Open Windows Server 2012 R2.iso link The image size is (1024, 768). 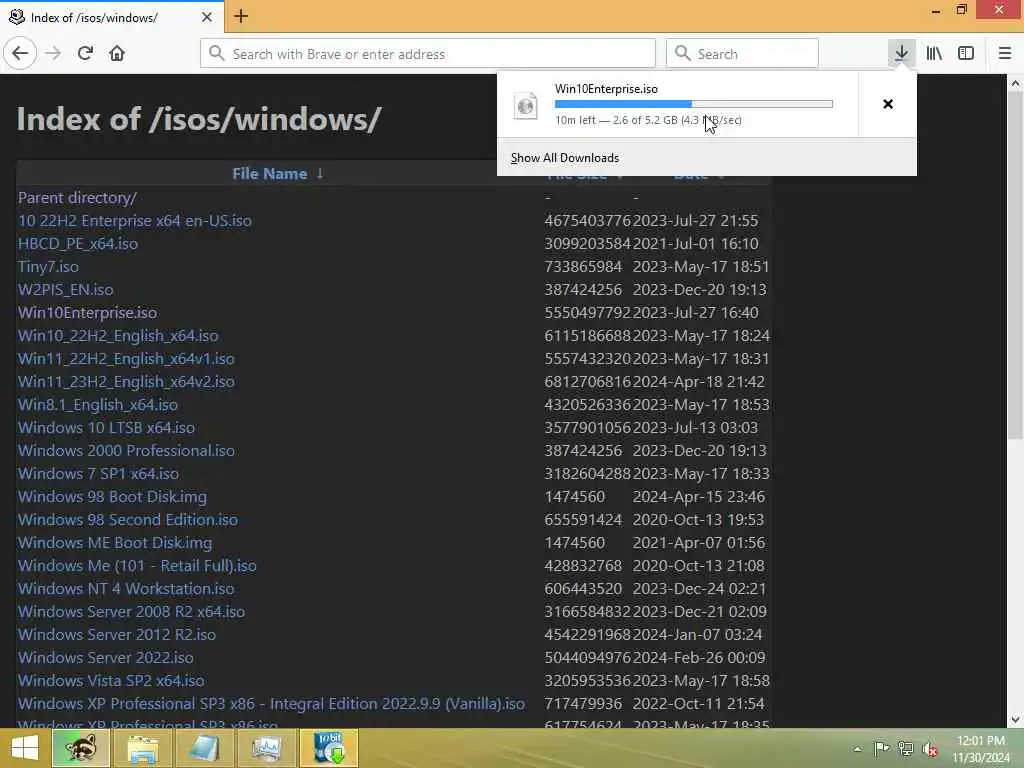pos(116,634)
